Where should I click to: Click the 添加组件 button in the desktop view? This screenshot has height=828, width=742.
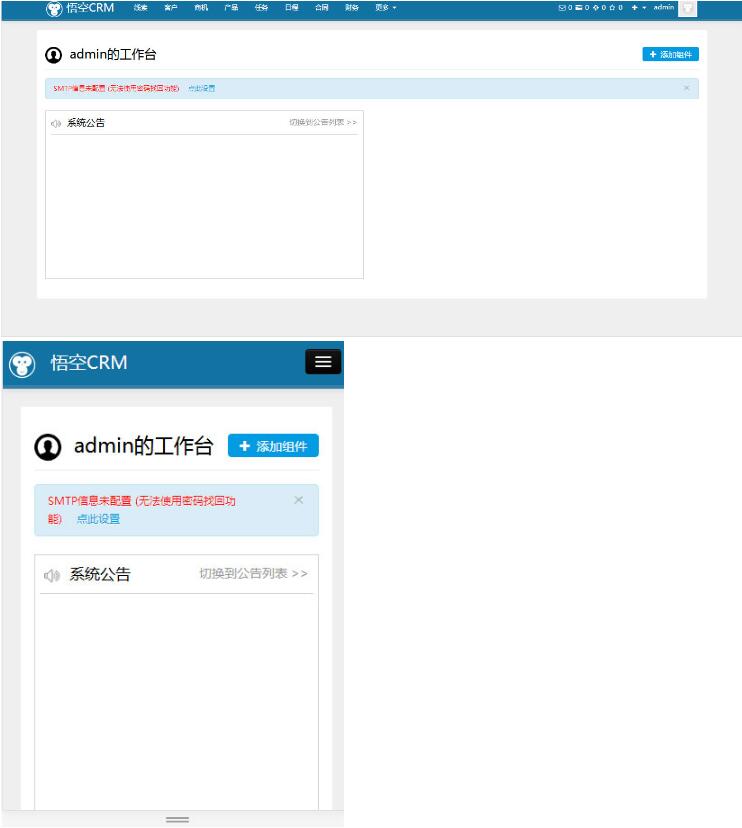click(670, 54)
